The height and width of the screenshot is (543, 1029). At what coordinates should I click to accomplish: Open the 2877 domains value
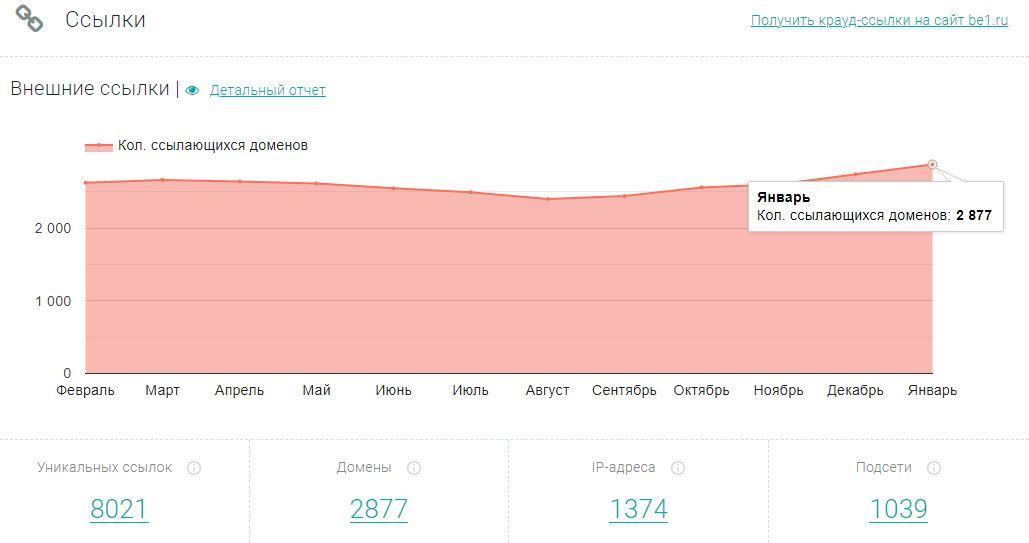pos(379,509)
